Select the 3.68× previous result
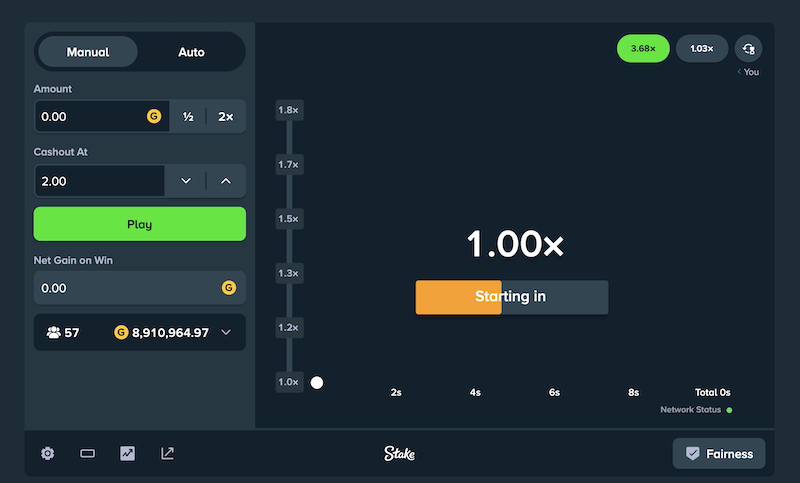Viewport: 800px width, 483px height. [642, 48]
